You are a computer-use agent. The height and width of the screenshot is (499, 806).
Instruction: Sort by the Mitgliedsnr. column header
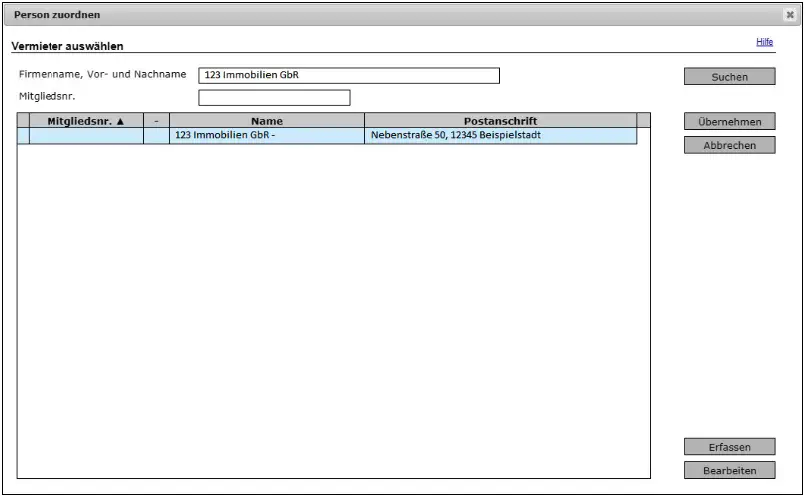tap(86, 121)
